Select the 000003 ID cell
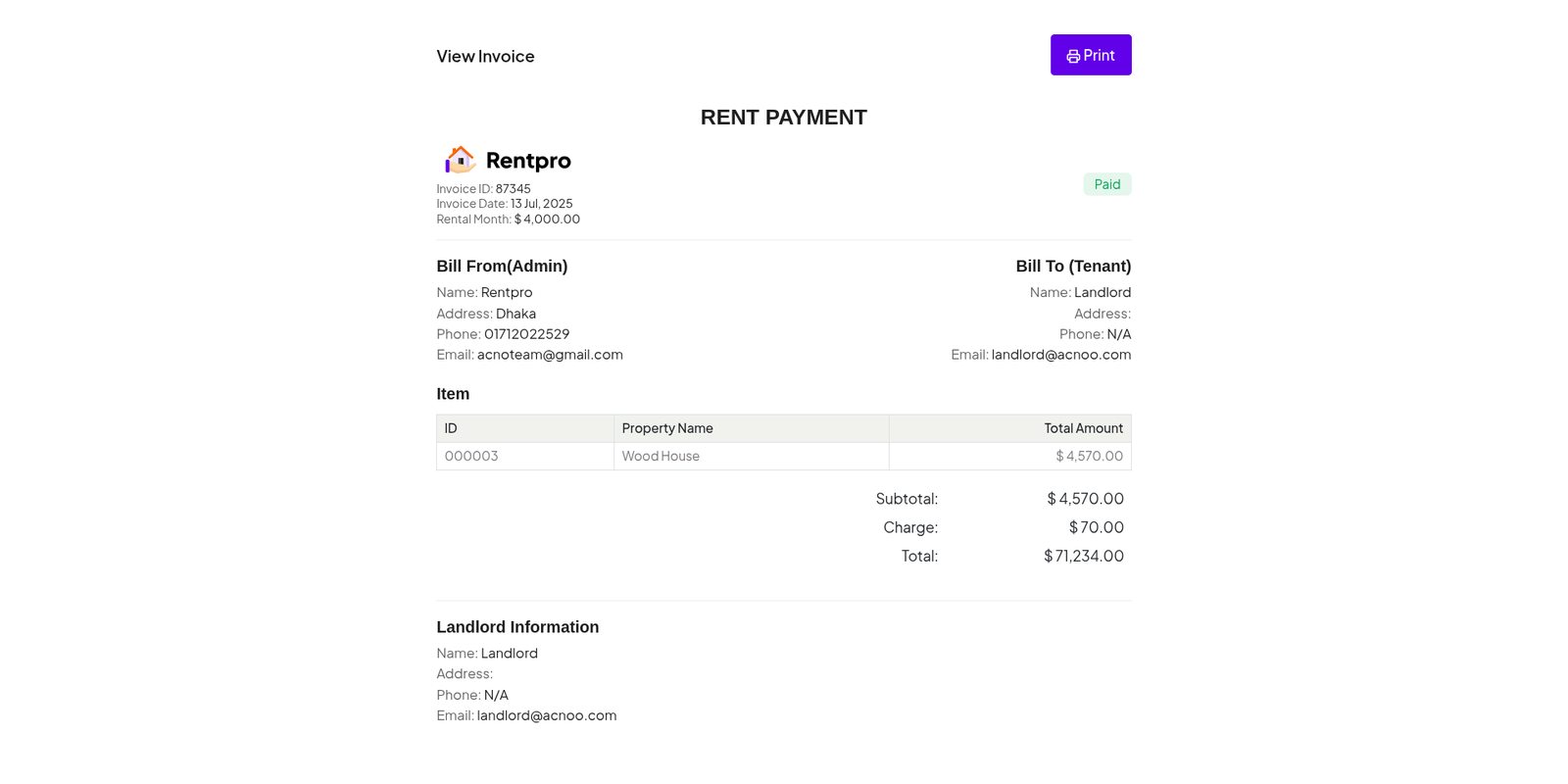 [471, 456]
